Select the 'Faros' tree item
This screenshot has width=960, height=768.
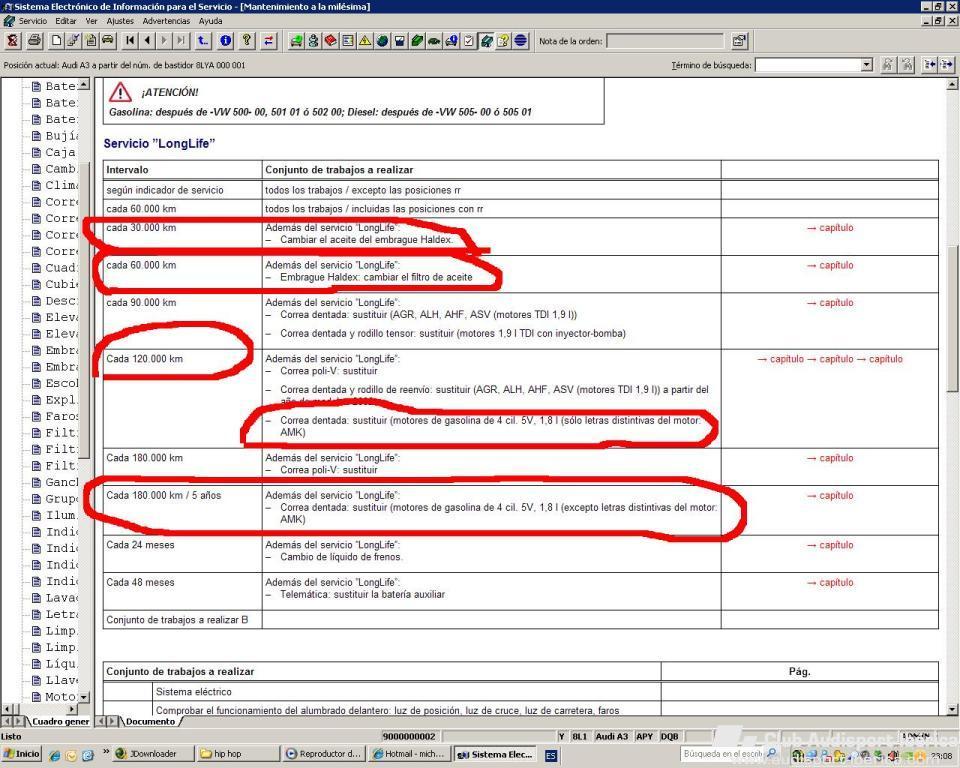coord(55,416)
